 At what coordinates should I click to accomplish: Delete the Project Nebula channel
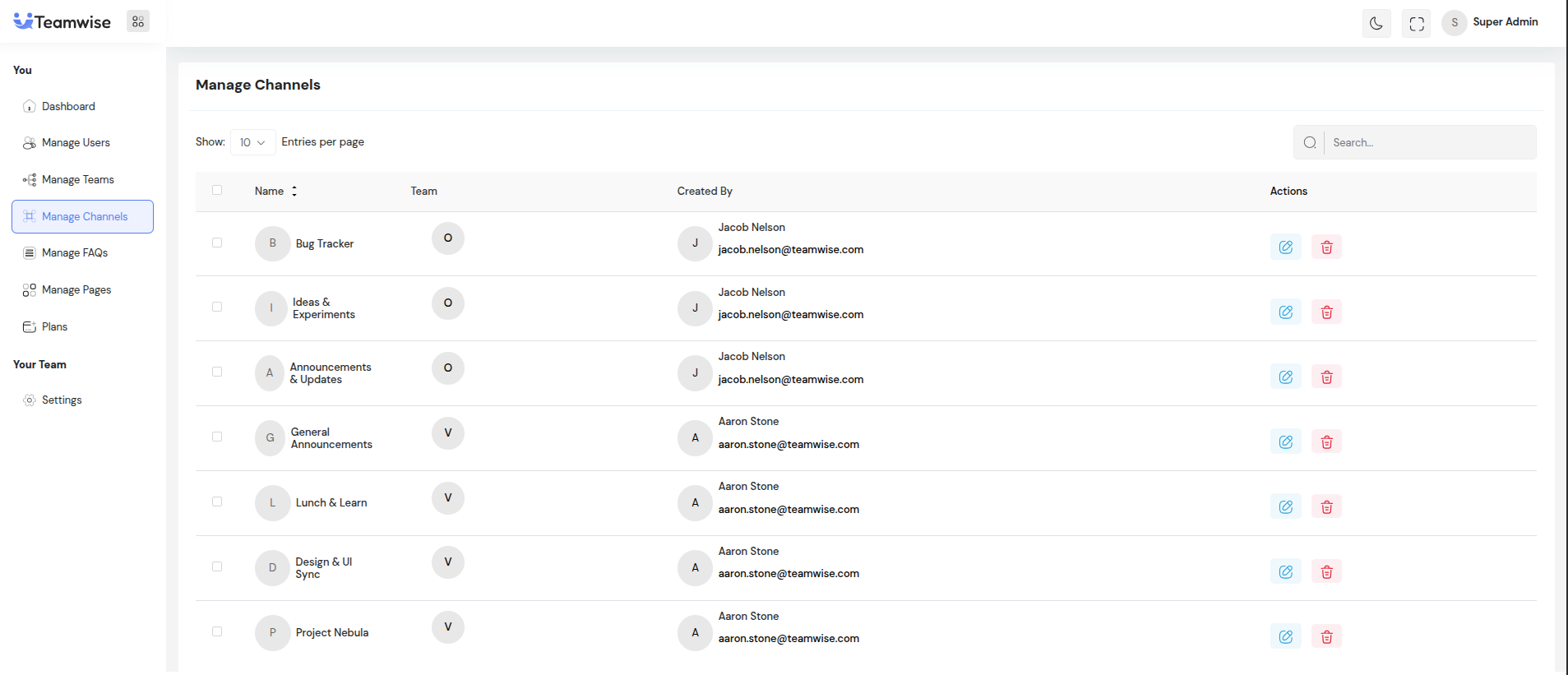pyautogui.click(x=1326, y=637)
